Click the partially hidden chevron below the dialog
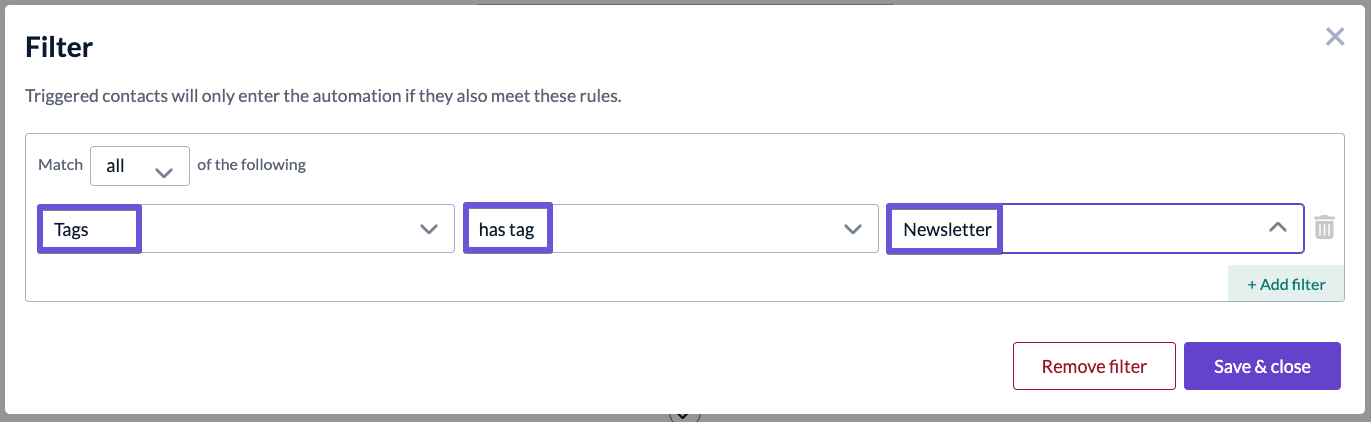Viewport: 1371px width, 422px height. click(x=684, y=415)
